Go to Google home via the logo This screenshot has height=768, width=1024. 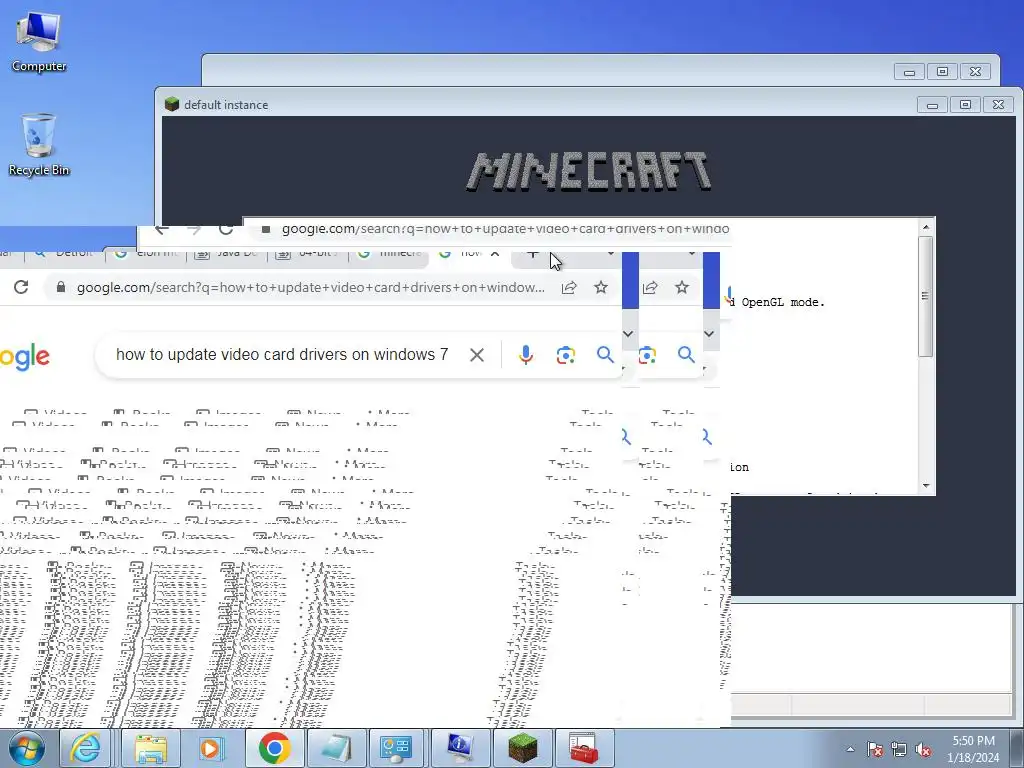tap(25, 357)
